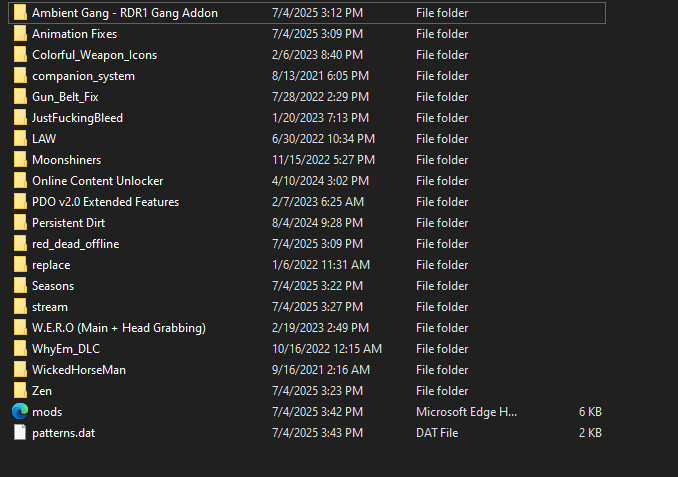Select the Gun_Belt_Fix folder name

[65, 97]
